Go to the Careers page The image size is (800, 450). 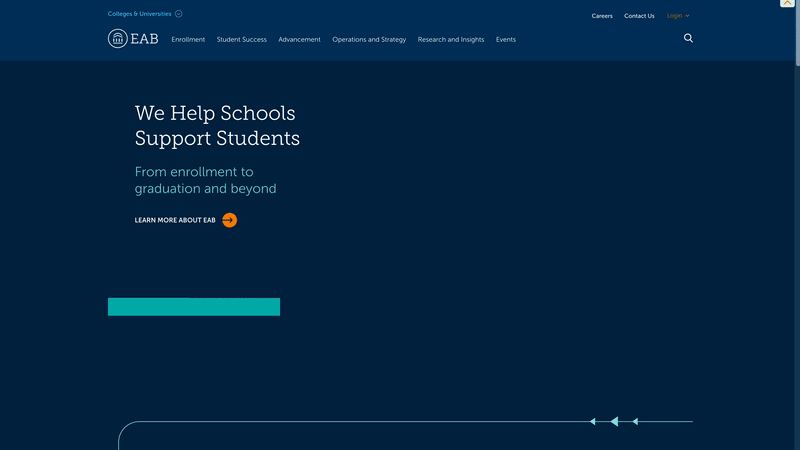(x=602, y=16)
